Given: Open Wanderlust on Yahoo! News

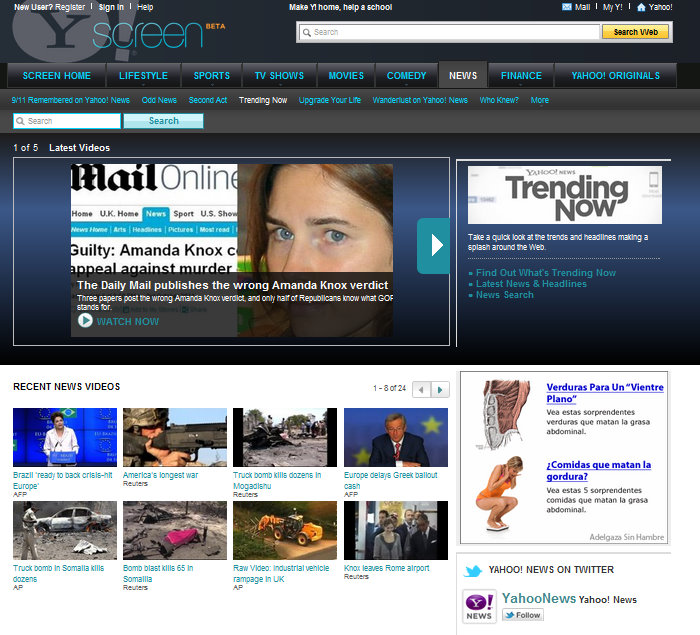Looking at the screenshot, I should [420, 100].
